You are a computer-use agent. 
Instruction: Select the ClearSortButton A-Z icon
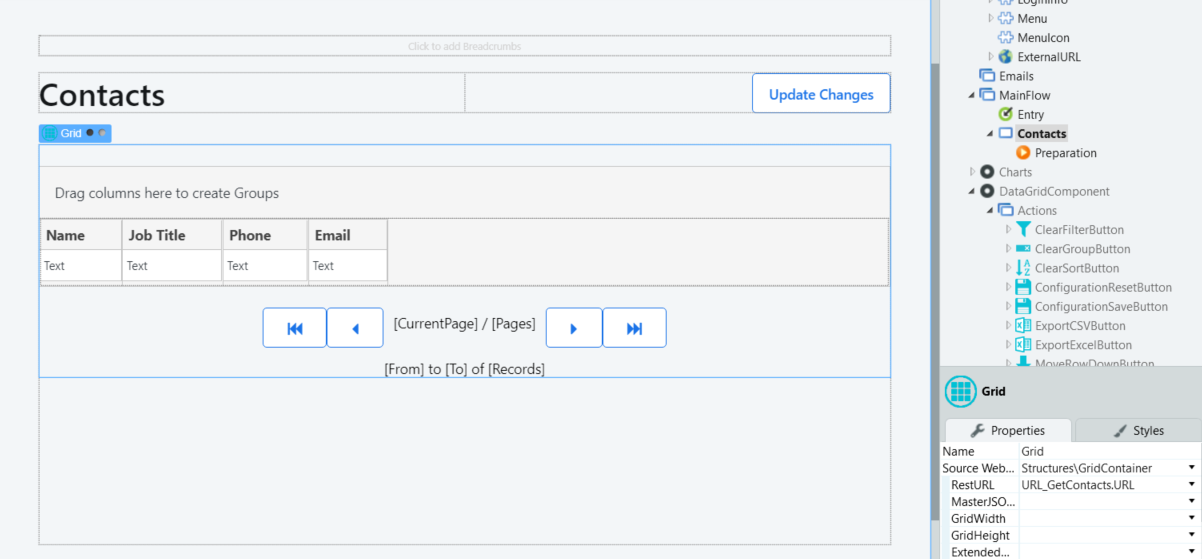pos(1023,268)
